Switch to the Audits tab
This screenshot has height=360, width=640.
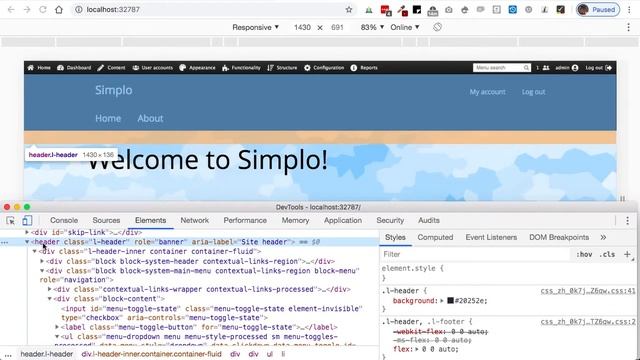point(429,220)
